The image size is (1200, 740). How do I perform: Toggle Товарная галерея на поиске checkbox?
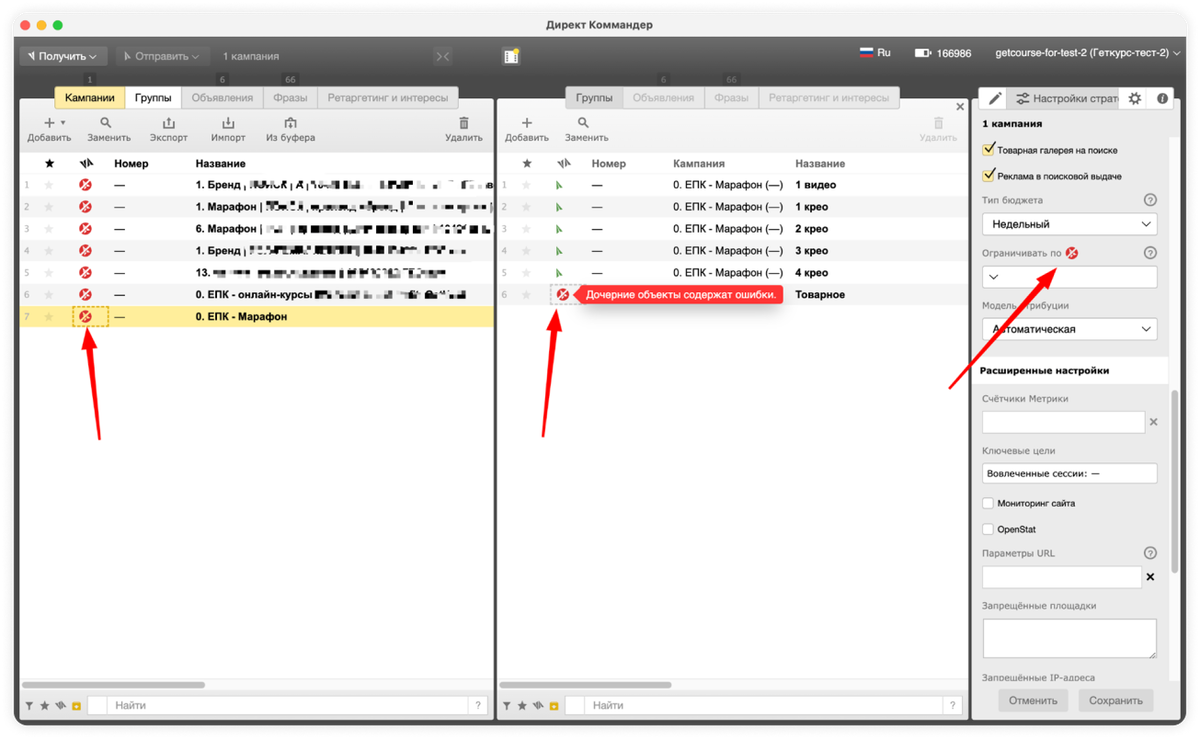click(x=988, y=149)
